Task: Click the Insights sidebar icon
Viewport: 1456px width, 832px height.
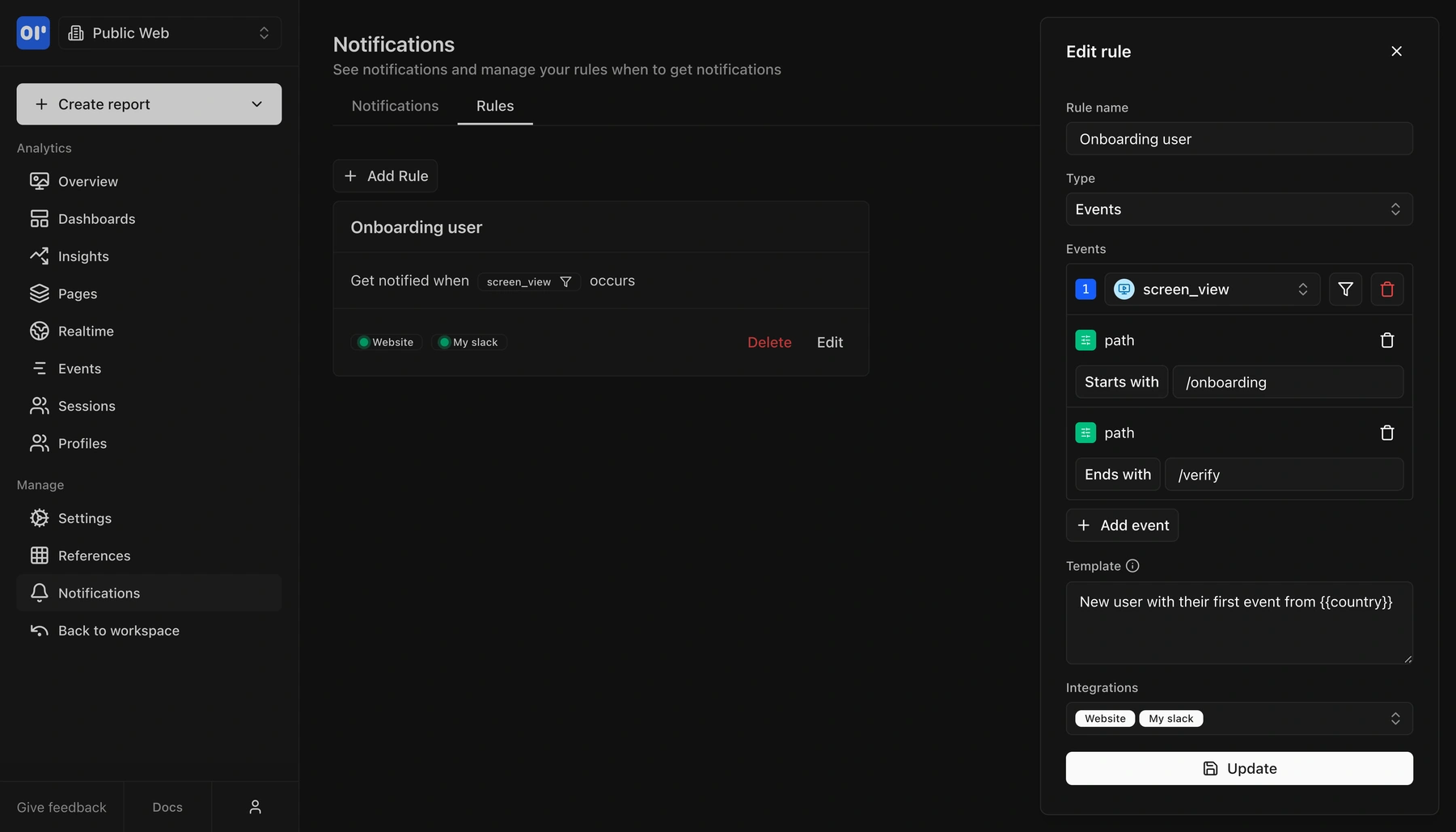Action: click(x=40, y=256)
